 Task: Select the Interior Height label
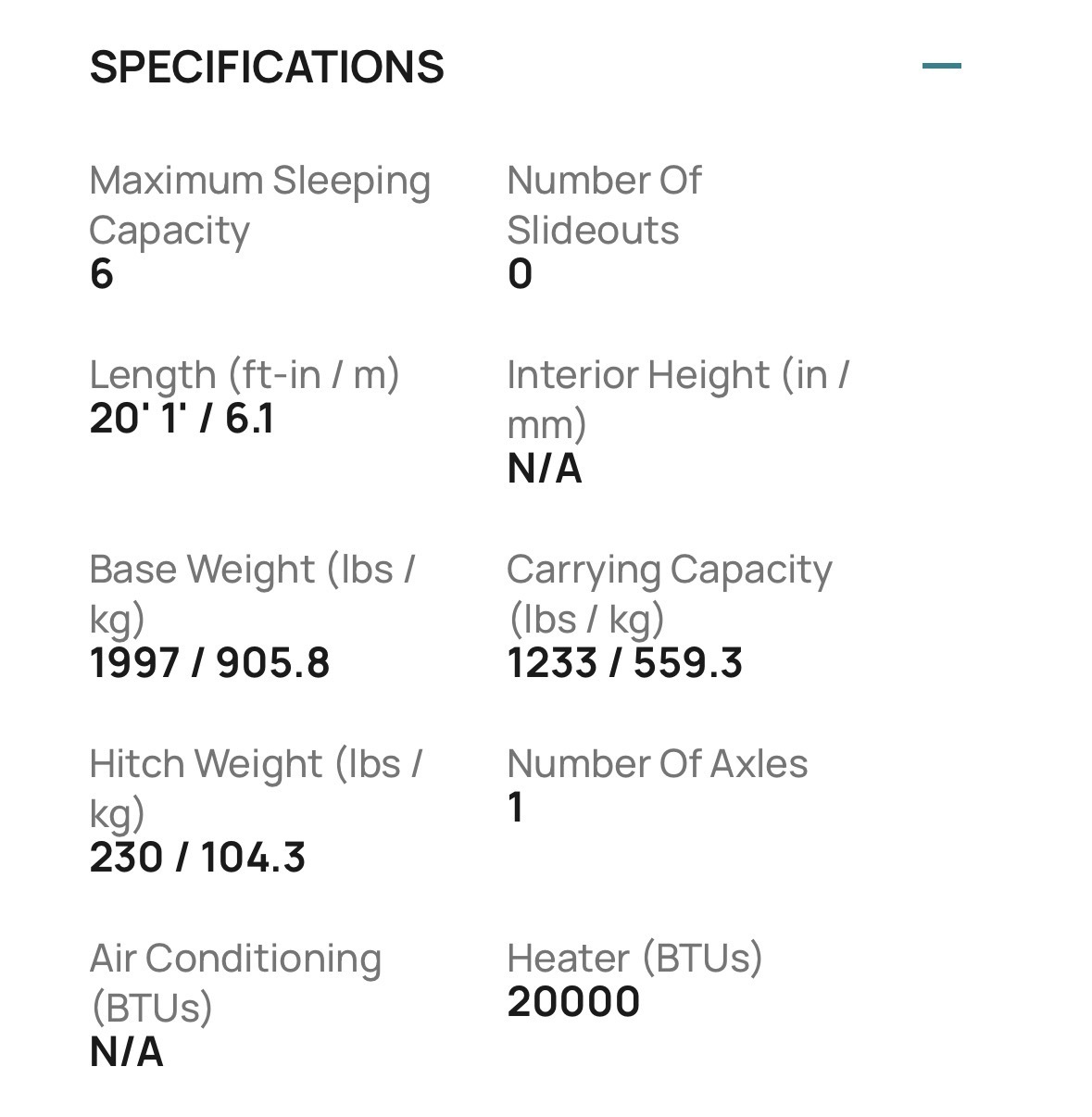click(x=678, y=399)
